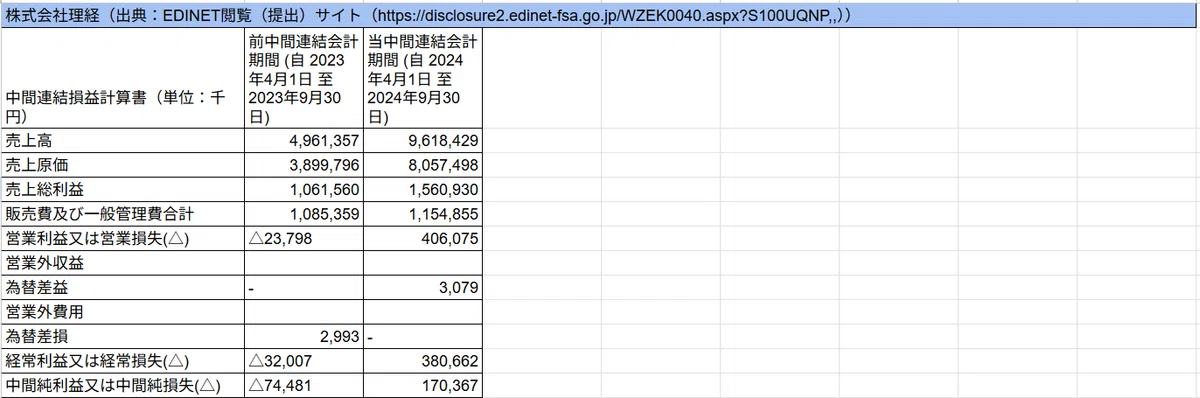
Task: Select the cell with value 1,154,855
Action: (x=424, y=214)
